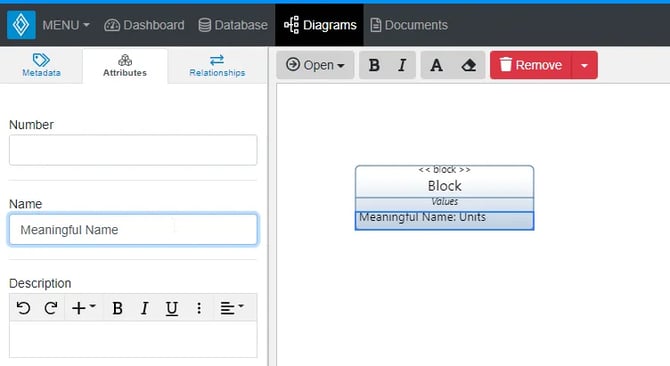Screen dimensions: 670x366
Task: Go to the Dashboard page
Action: (144, 25)
